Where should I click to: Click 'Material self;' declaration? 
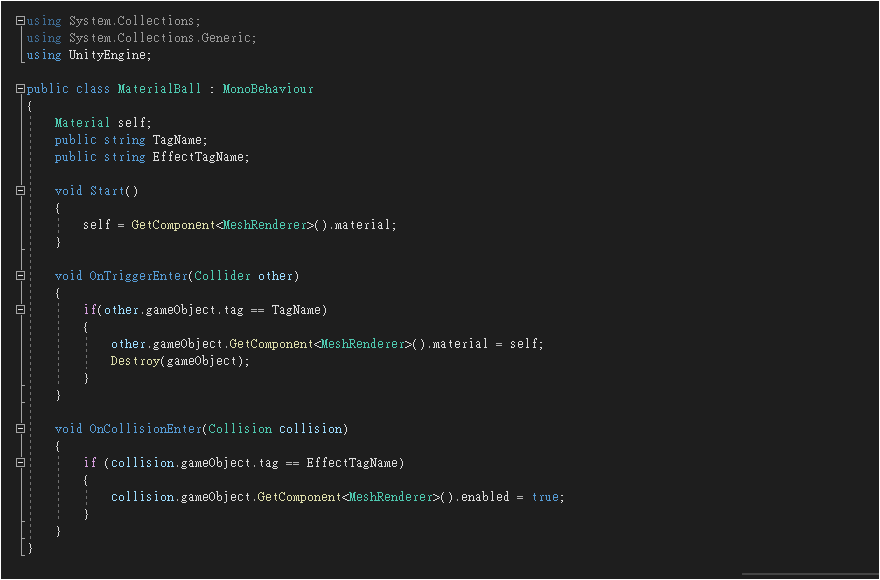click(103, 123)
